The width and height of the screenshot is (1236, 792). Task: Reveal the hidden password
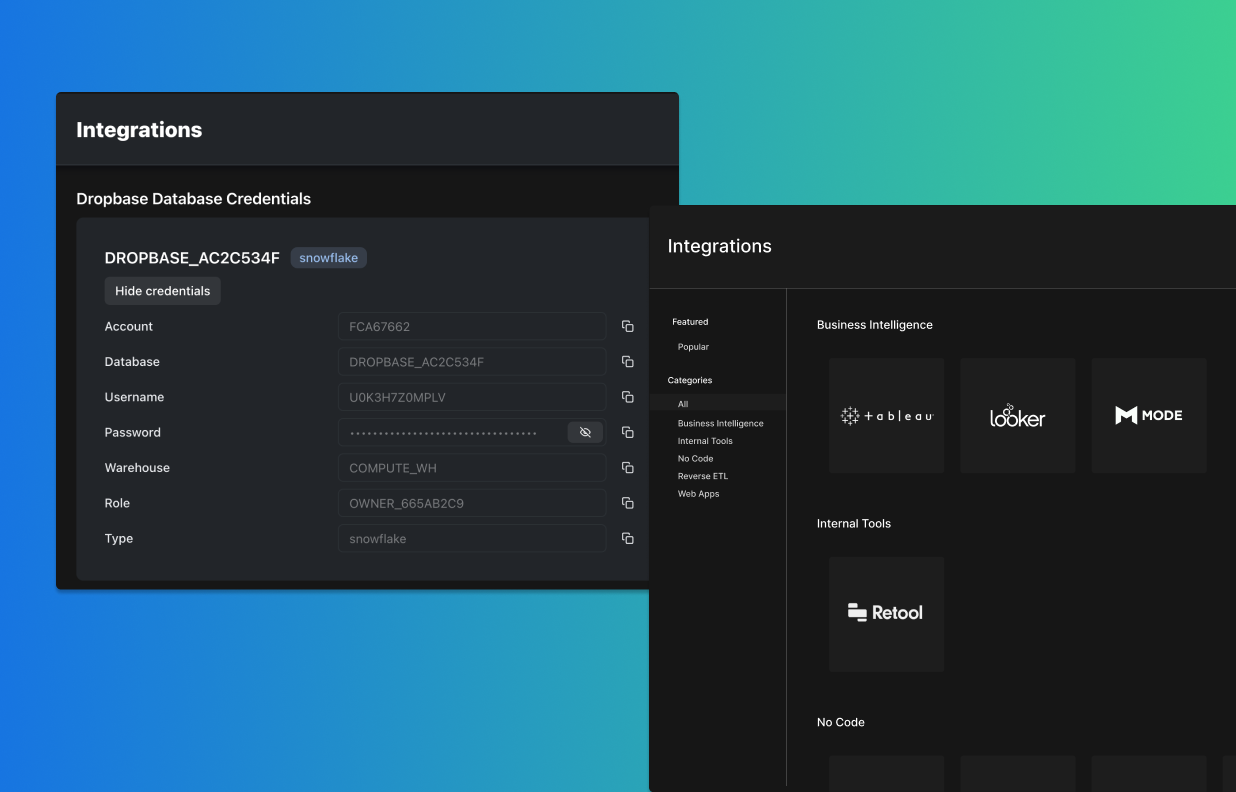pos(585,432)
